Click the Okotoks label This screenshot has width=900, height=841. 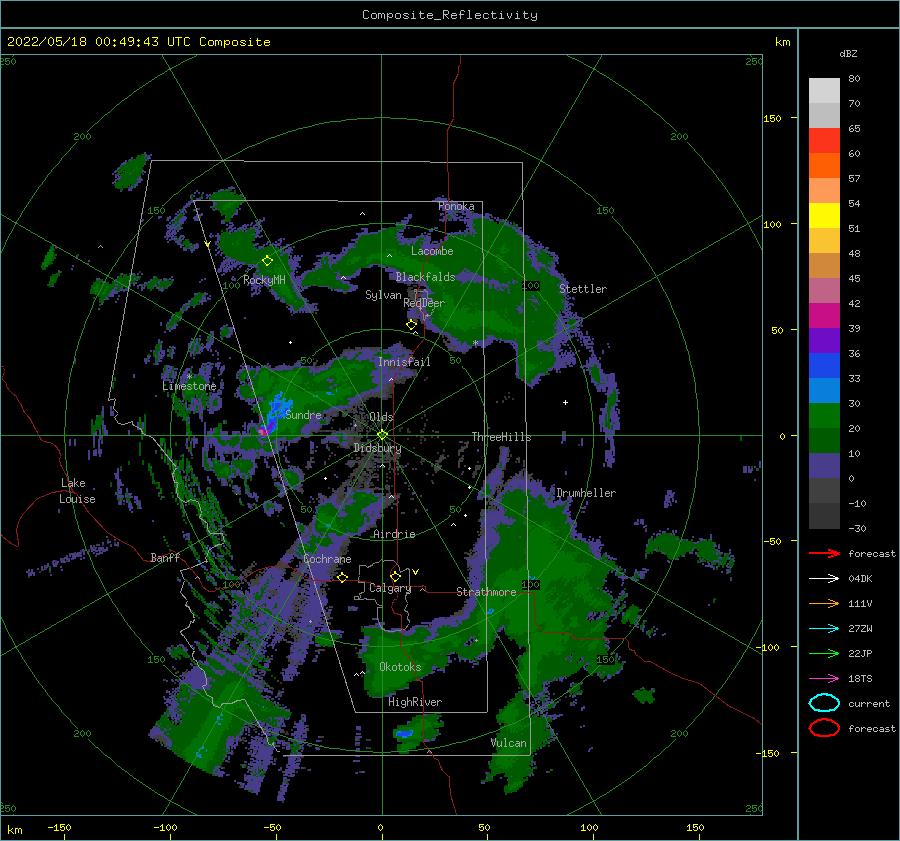pyautogui.click(x=400, y=667)
